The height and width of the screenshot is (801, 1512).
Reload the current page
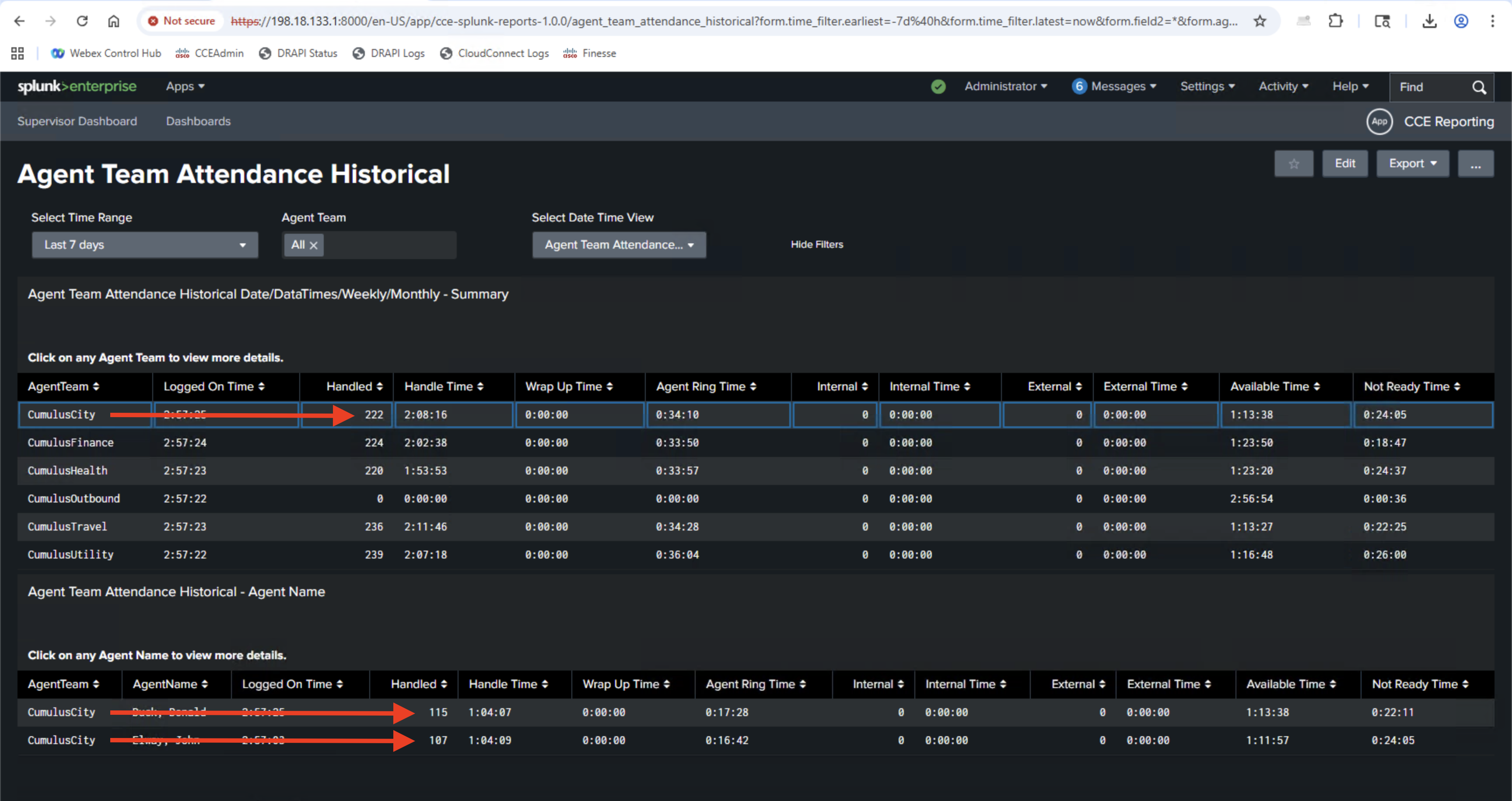click(x=82, y=21)
